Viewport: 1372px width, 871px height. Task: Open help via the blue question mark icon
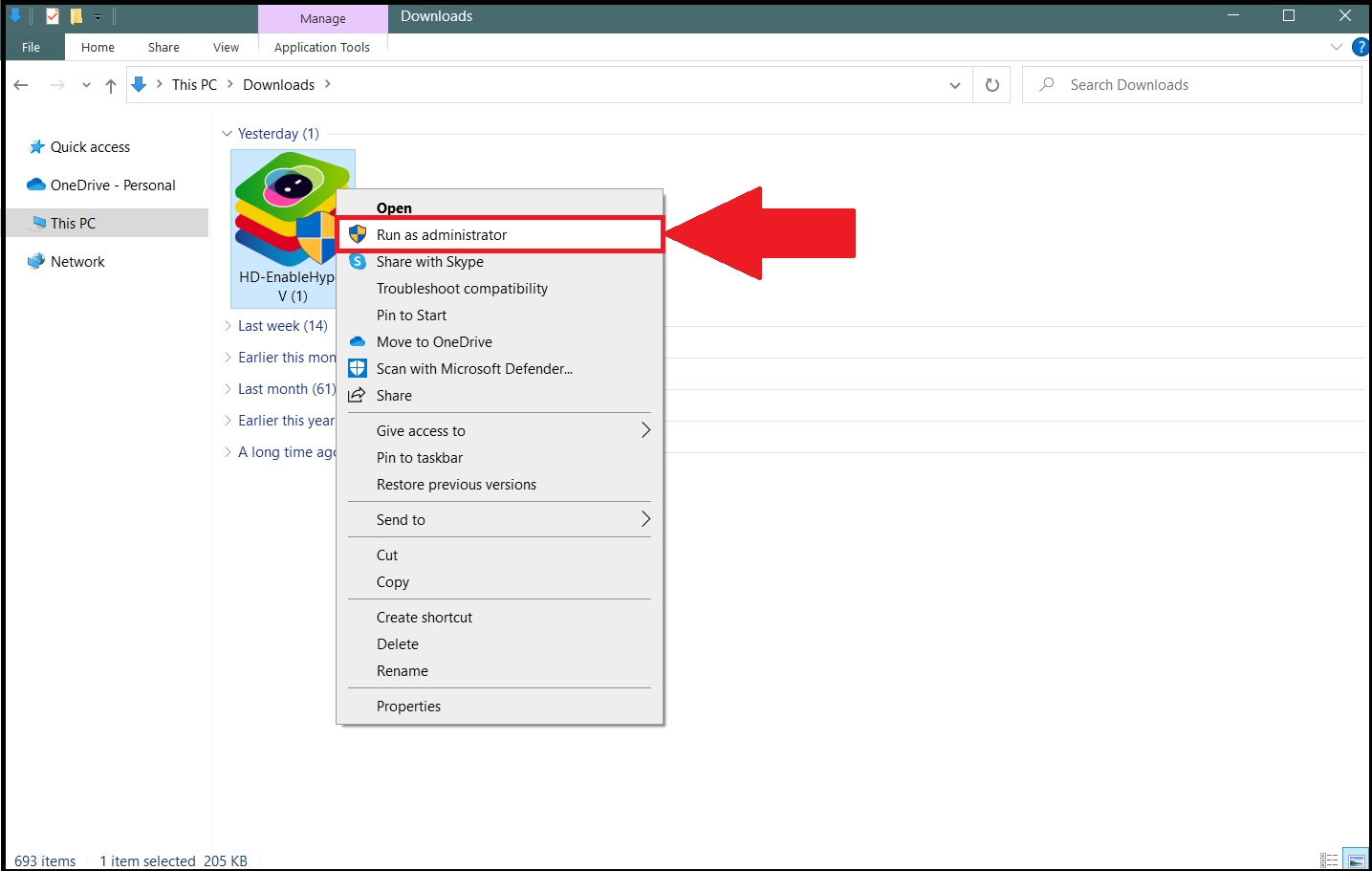[x=1361, y=46]
